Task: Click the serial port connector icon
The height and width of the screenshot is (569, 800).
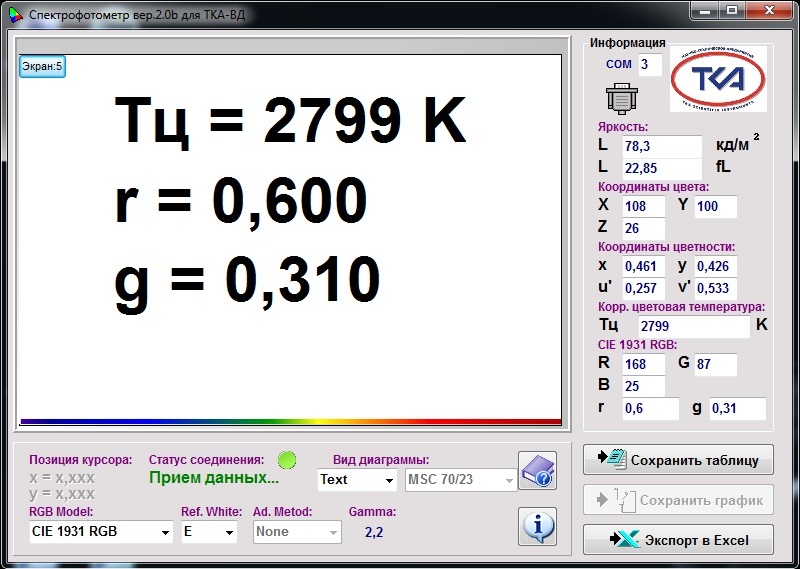Action: click(622, 99)
